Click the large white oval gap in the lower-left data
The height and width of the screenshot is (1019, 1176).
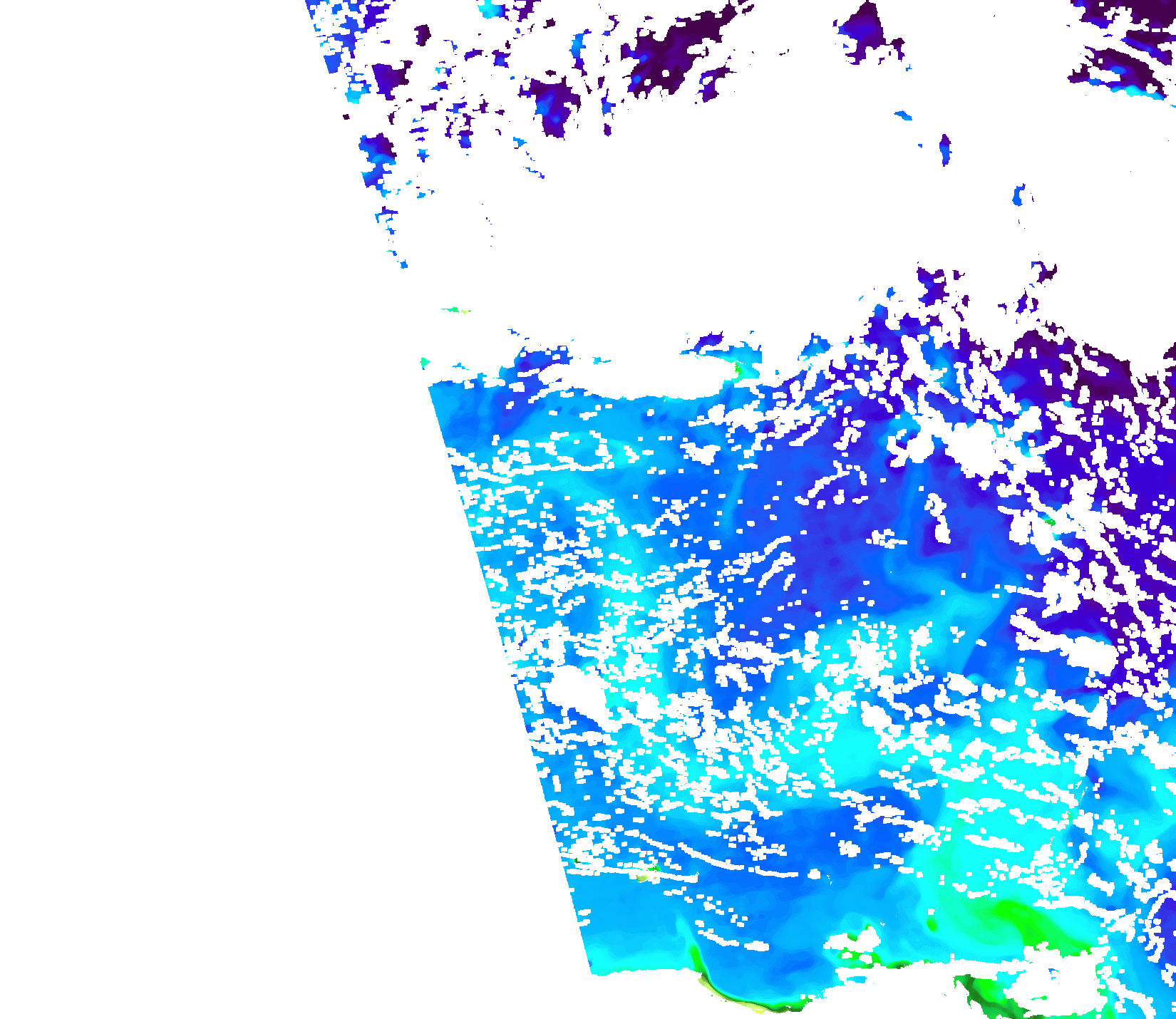576,690
